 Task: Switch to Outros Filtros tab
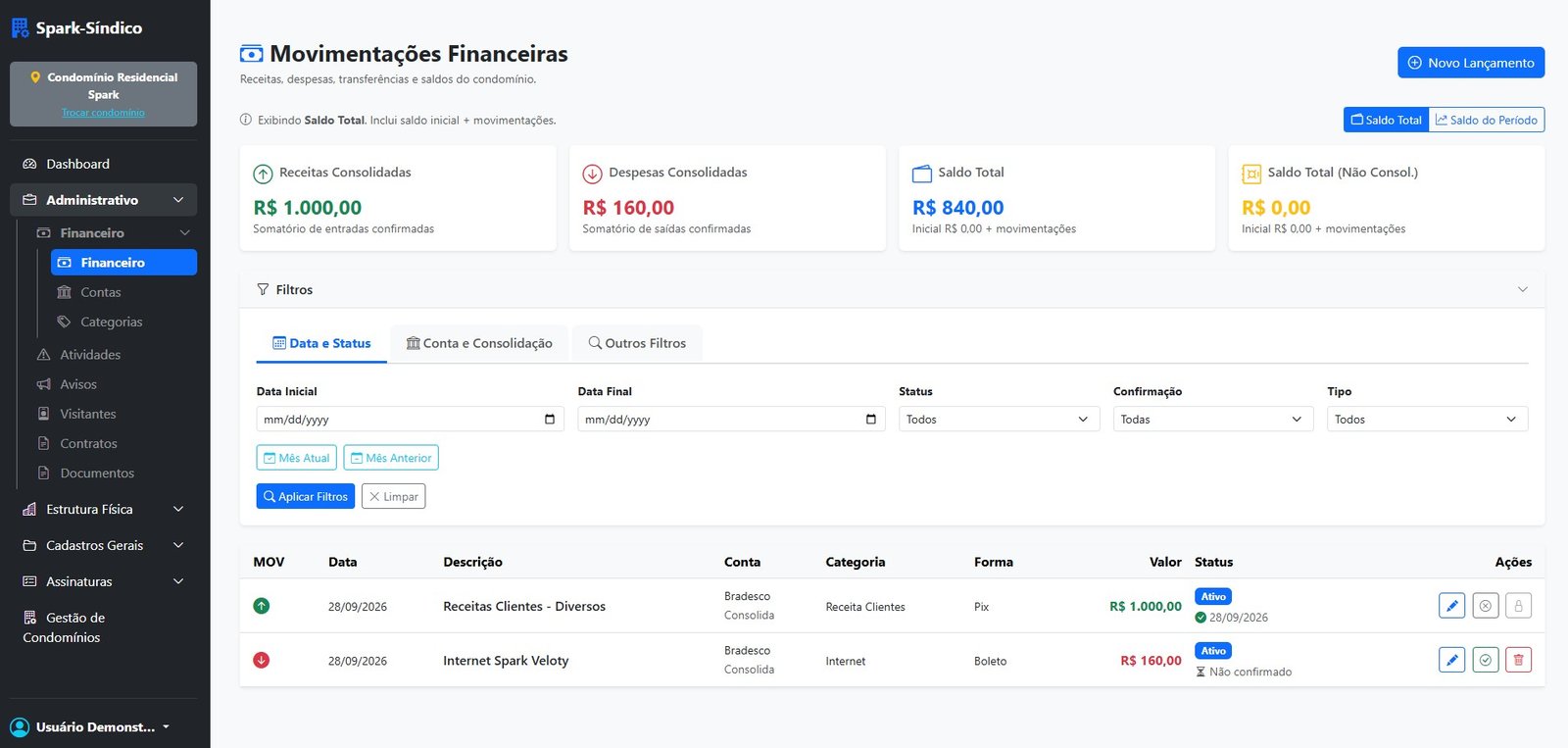click(x=637, y=343)
